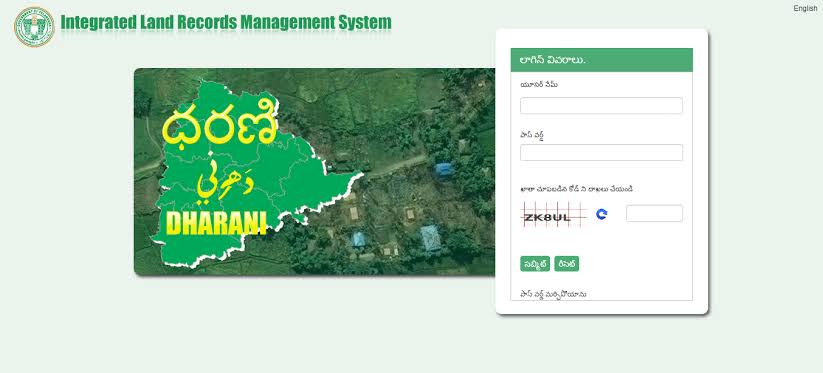Click the Dharani Telangana map banner

tap(314, 172)
